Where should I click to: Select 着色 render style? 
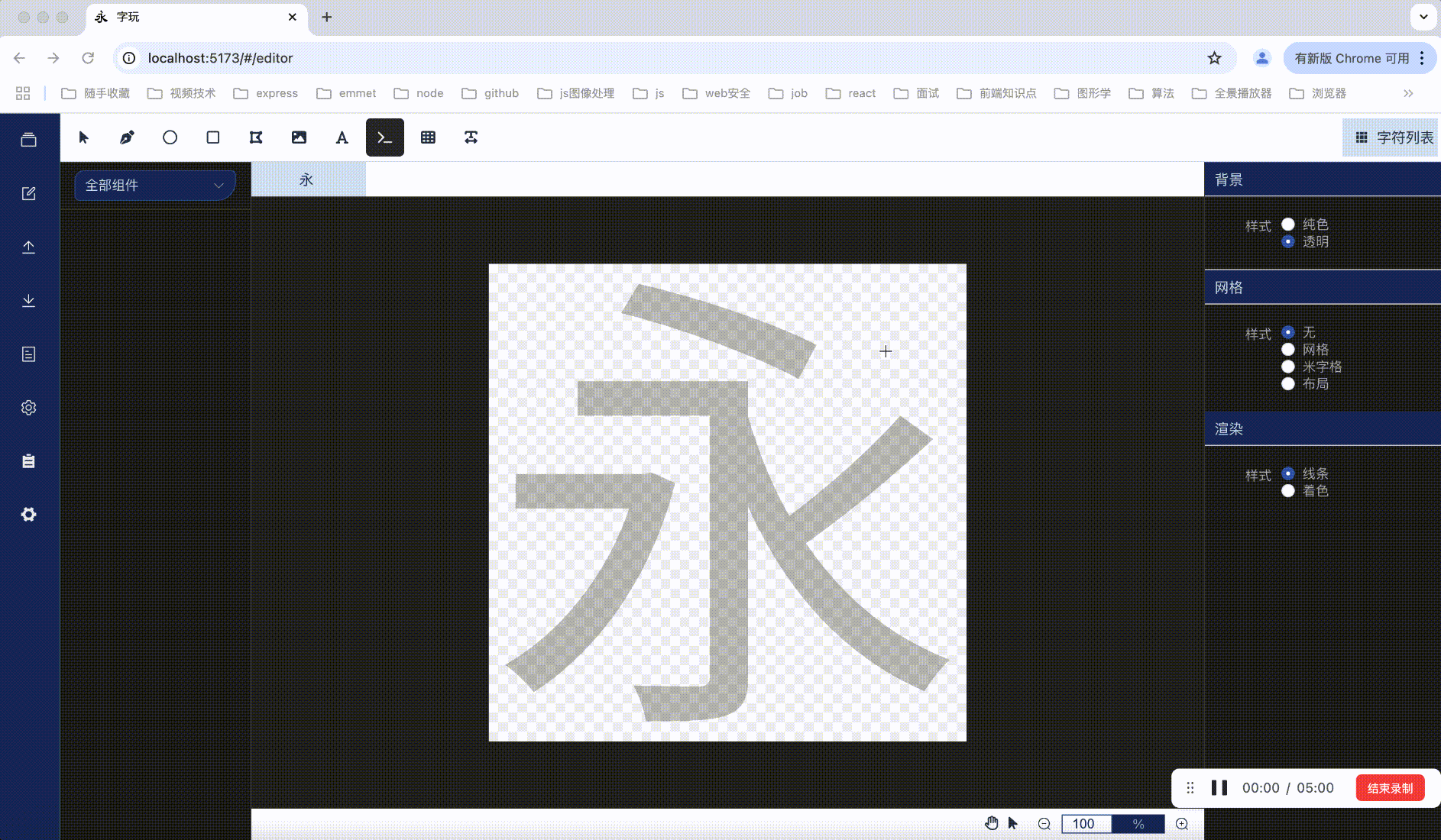[x=1288, y=490]
